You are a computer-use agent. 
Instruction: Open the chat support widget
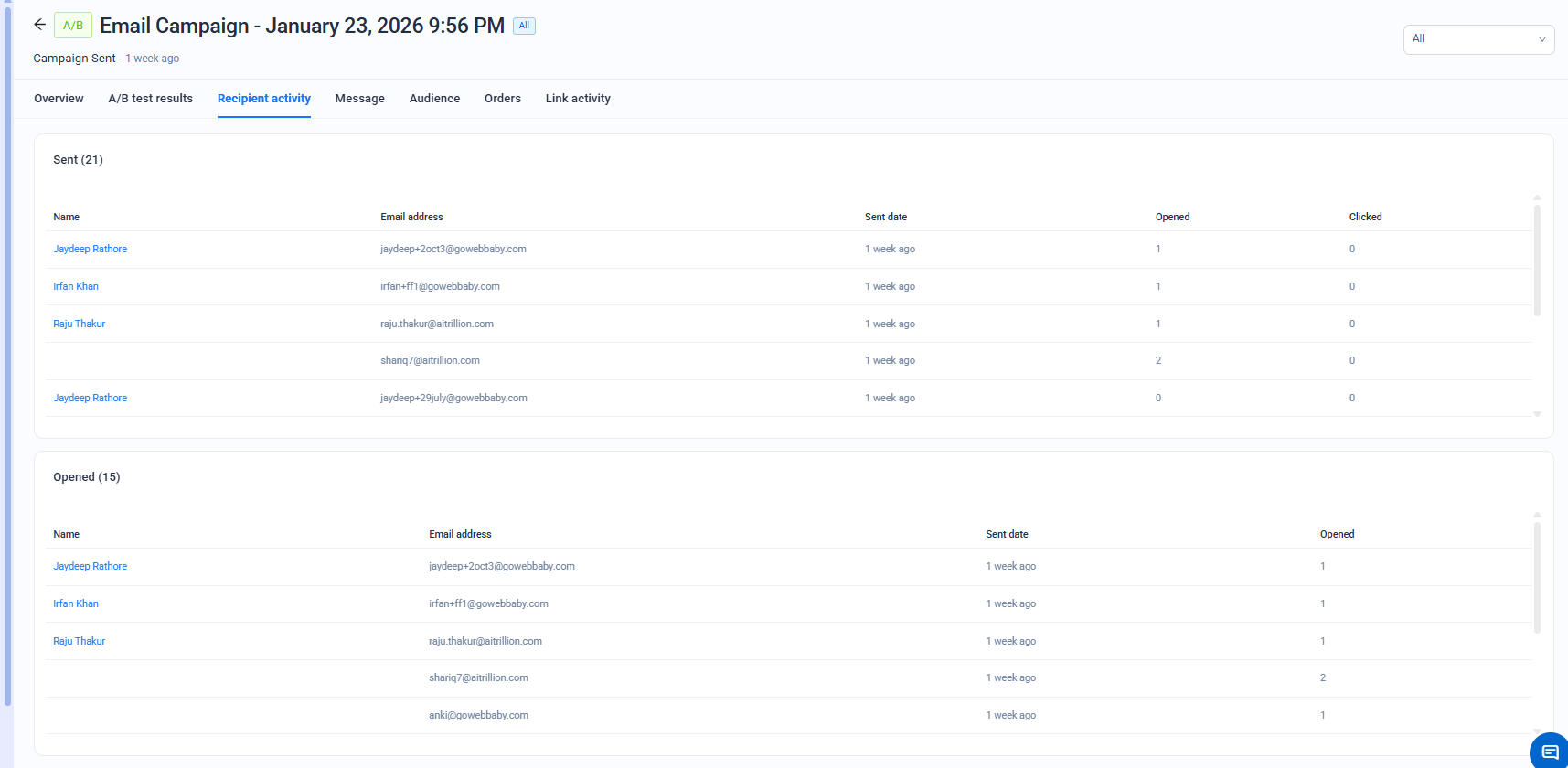pyautogui.click(x=1550, y=752)
